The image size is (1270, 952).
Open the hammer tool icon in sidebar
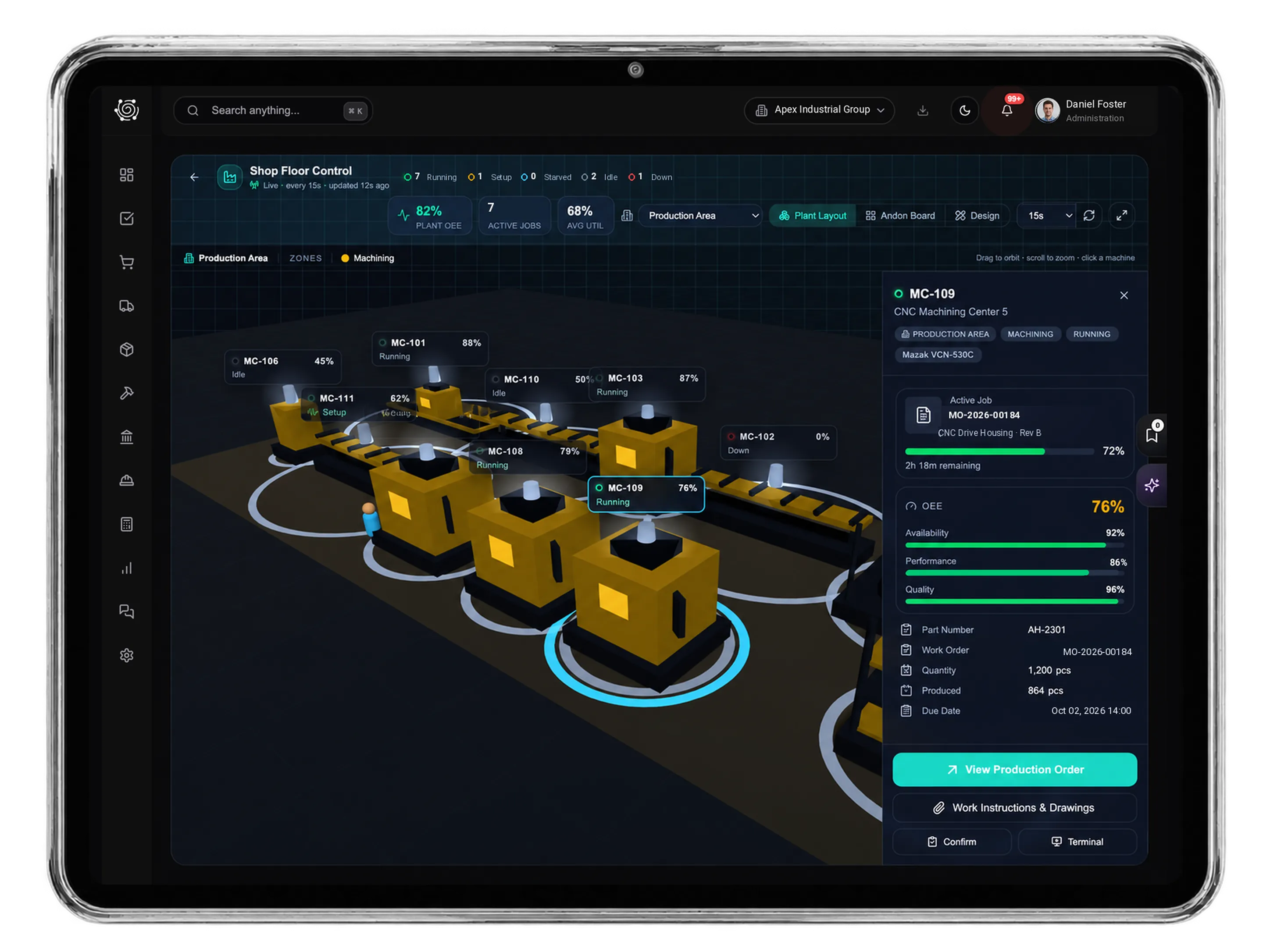pos(126,393)
